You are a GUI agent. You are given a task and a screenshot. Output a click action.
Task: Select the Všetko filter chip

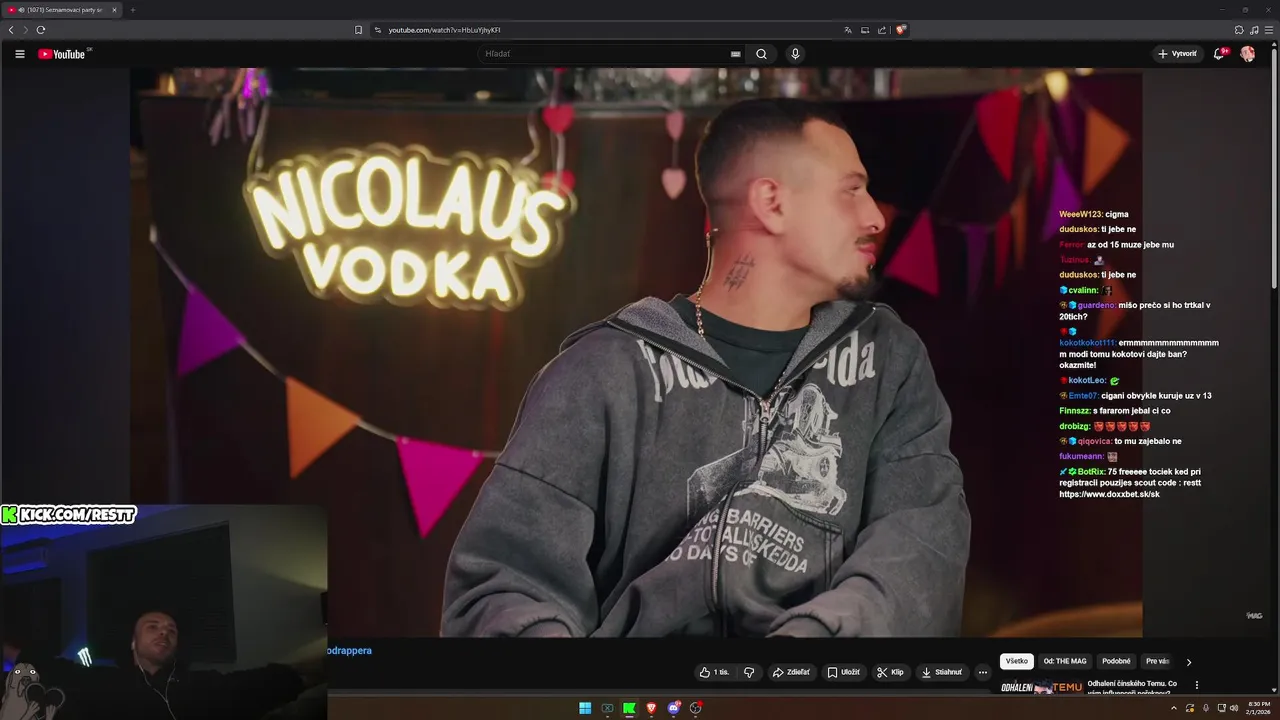[1017, 661]
